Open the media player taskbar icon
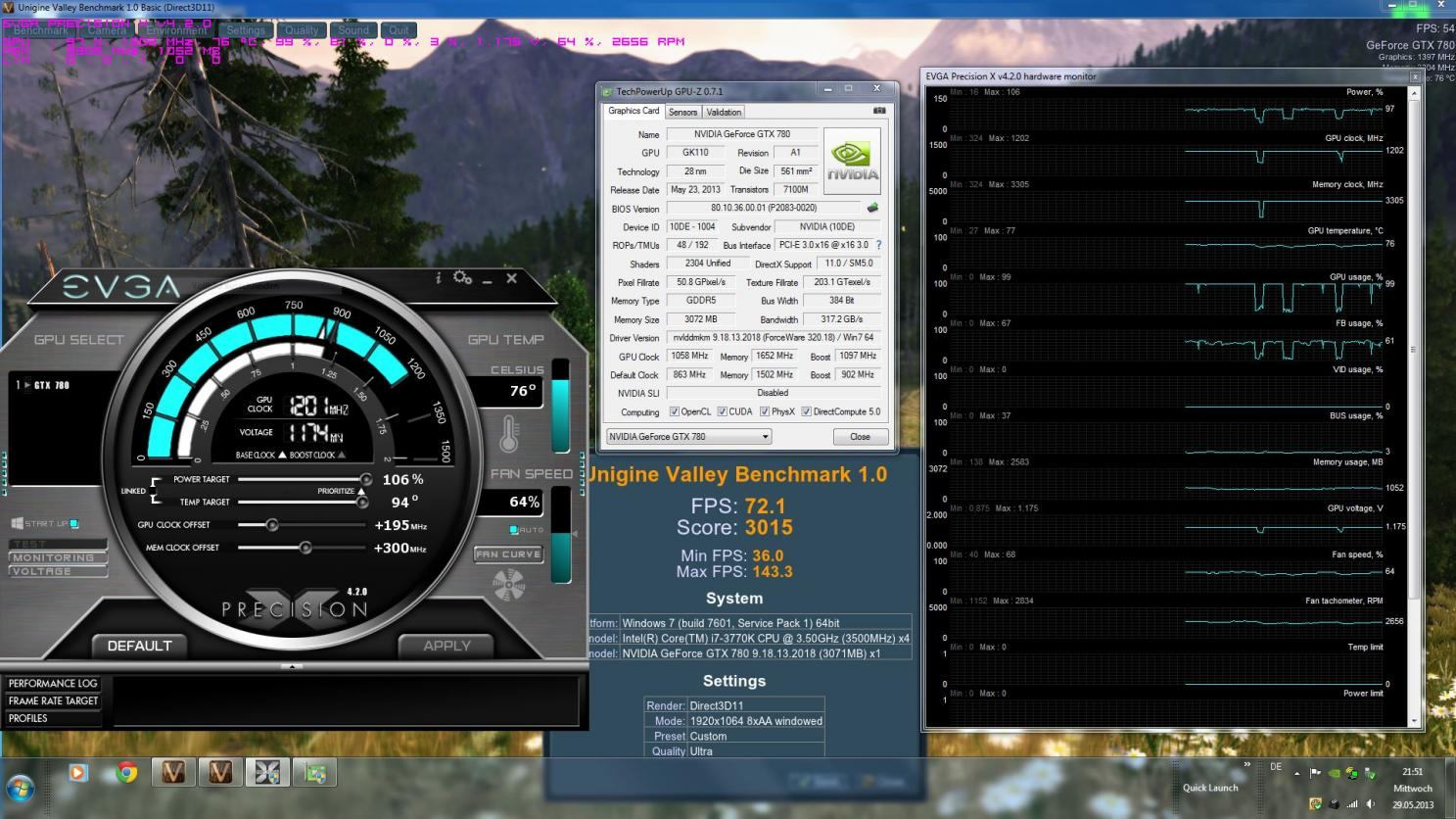 pyautogui.click(x=78, y=773)
